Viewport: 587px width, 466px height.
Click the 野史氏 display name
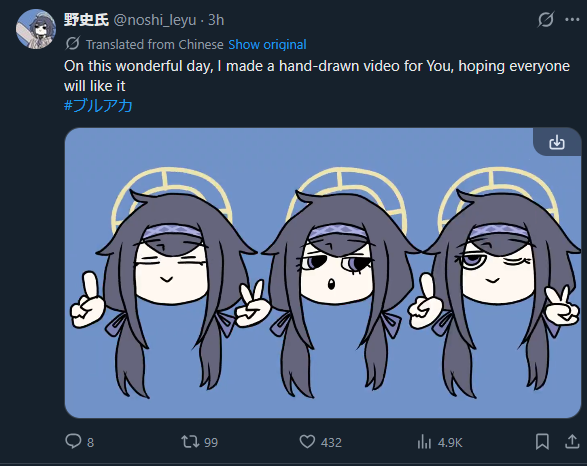point(86,19)
